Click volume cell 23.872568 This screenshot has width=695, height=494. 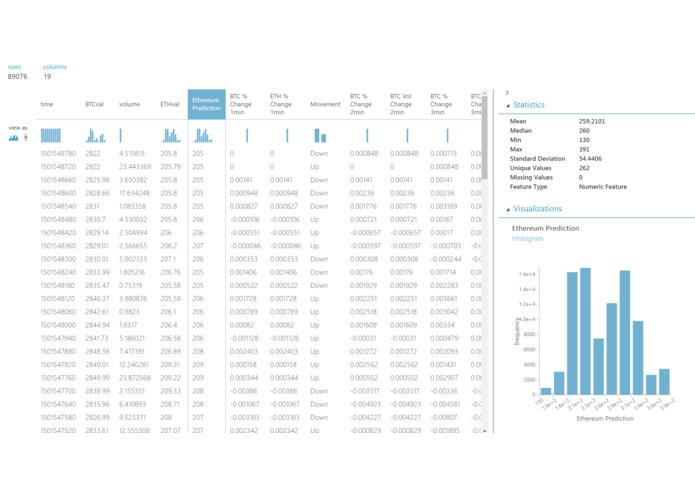(x=135, y=377)
